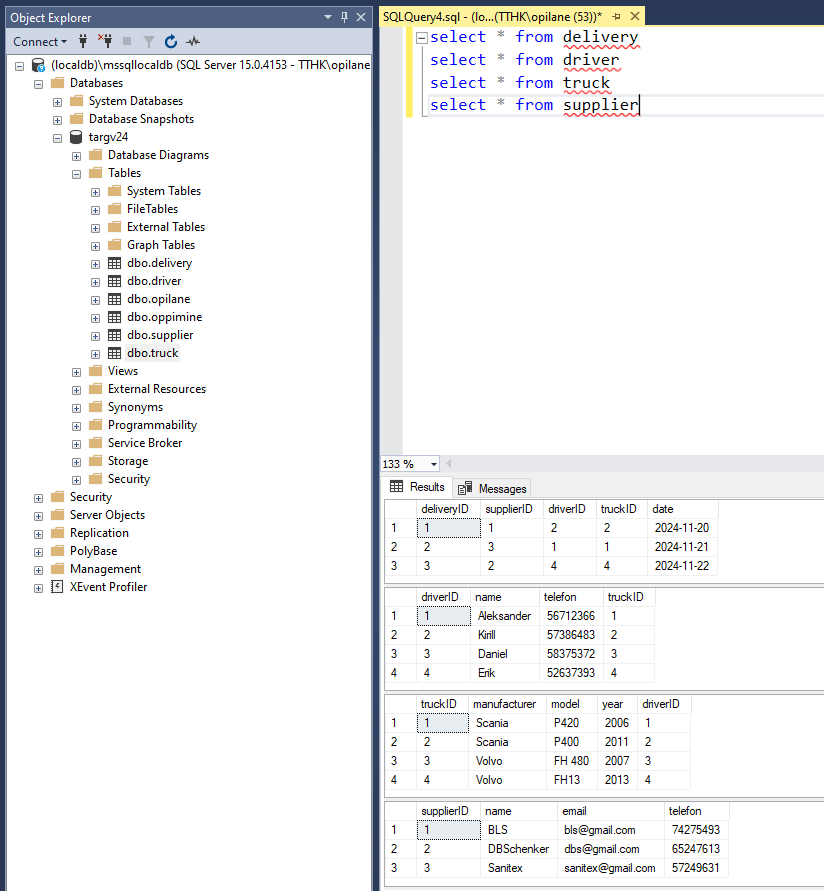The height and width of the screenshot is (891, 824).
Task: Collapse the select statement outline block
Action: click(x=421, y=37)
